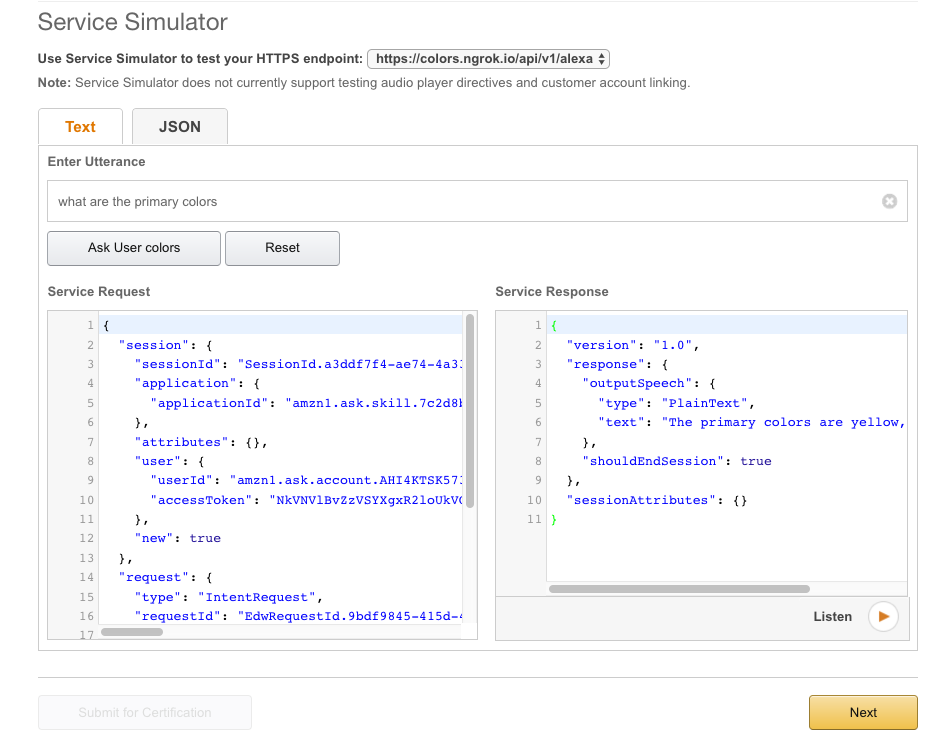Click the "text": "The primary colors" line
Viewport: 941px width, 746px height.
point(752,423)
